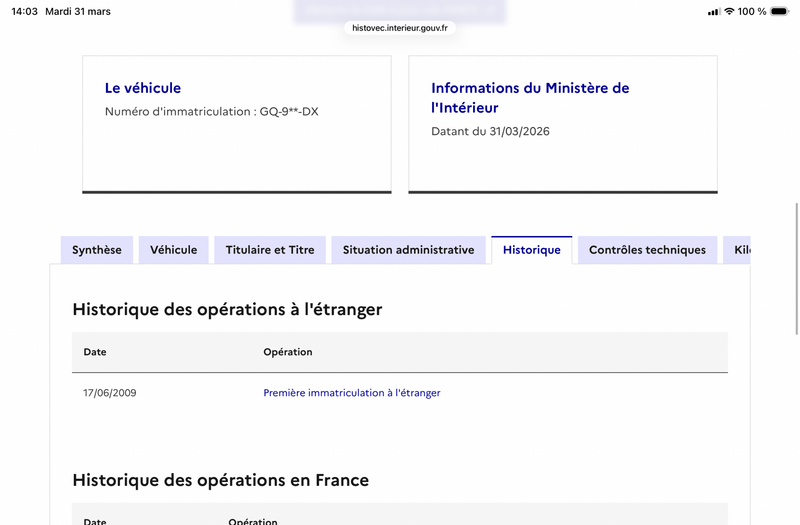Click the Première immatriculation à l'étranger link
This screenshot has height=525, width=800.
352,393
